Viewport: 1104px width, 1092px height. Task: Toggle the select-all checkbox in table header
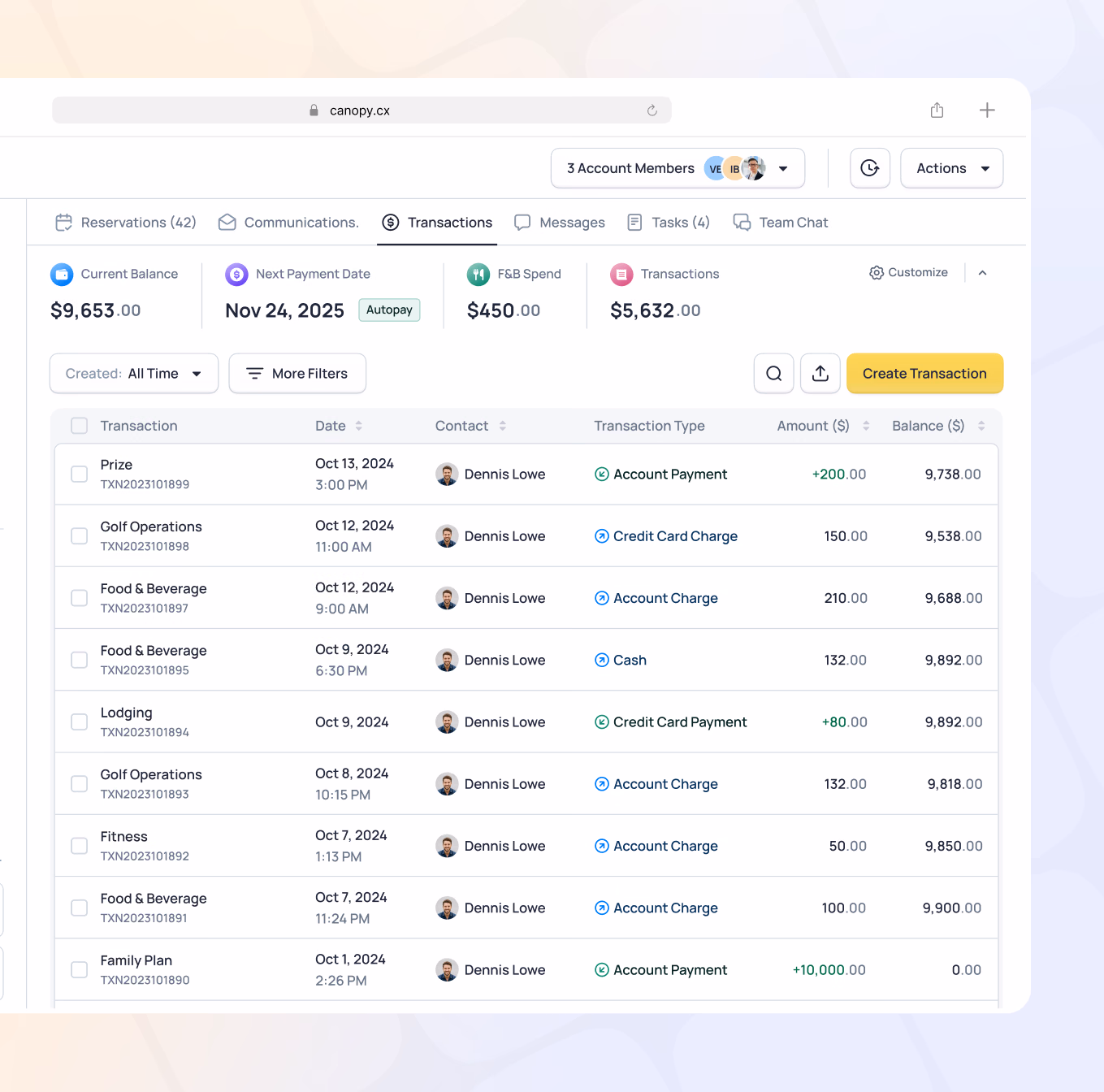(x=79, y=426)
